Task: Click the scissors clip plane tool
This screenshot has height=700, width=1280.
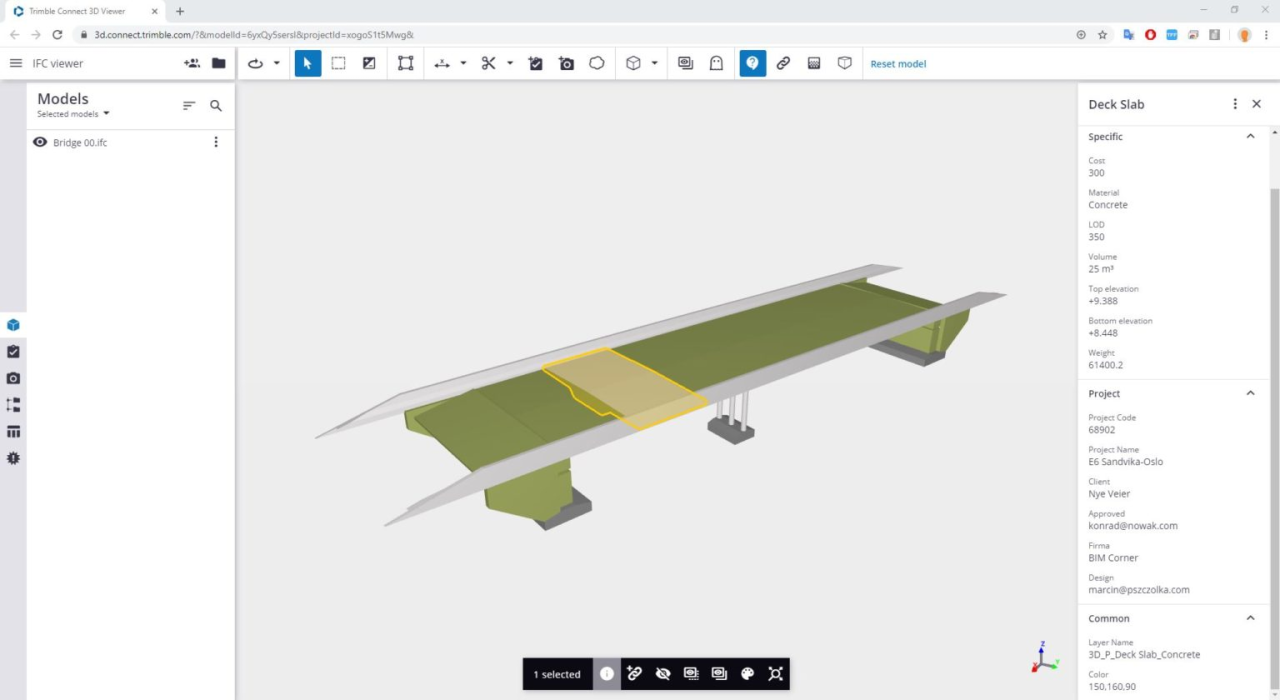Action: (488, 63)
